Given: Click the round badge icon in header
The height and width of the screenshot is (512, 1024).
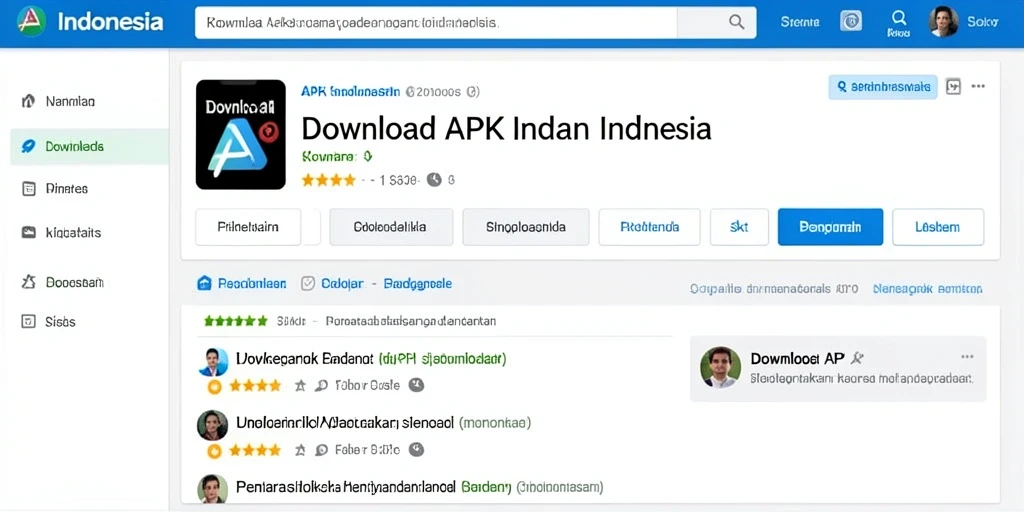Looking at the screenshot, I should 850,22.
